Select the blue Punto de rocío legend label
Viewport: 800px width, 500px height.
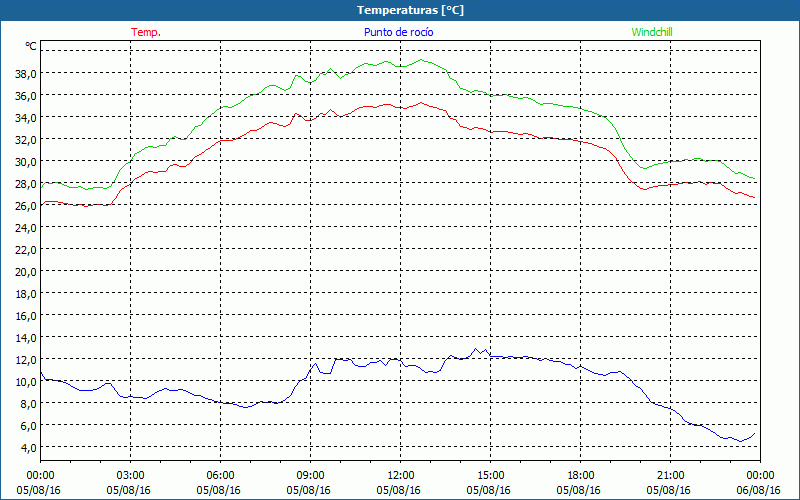398,32
